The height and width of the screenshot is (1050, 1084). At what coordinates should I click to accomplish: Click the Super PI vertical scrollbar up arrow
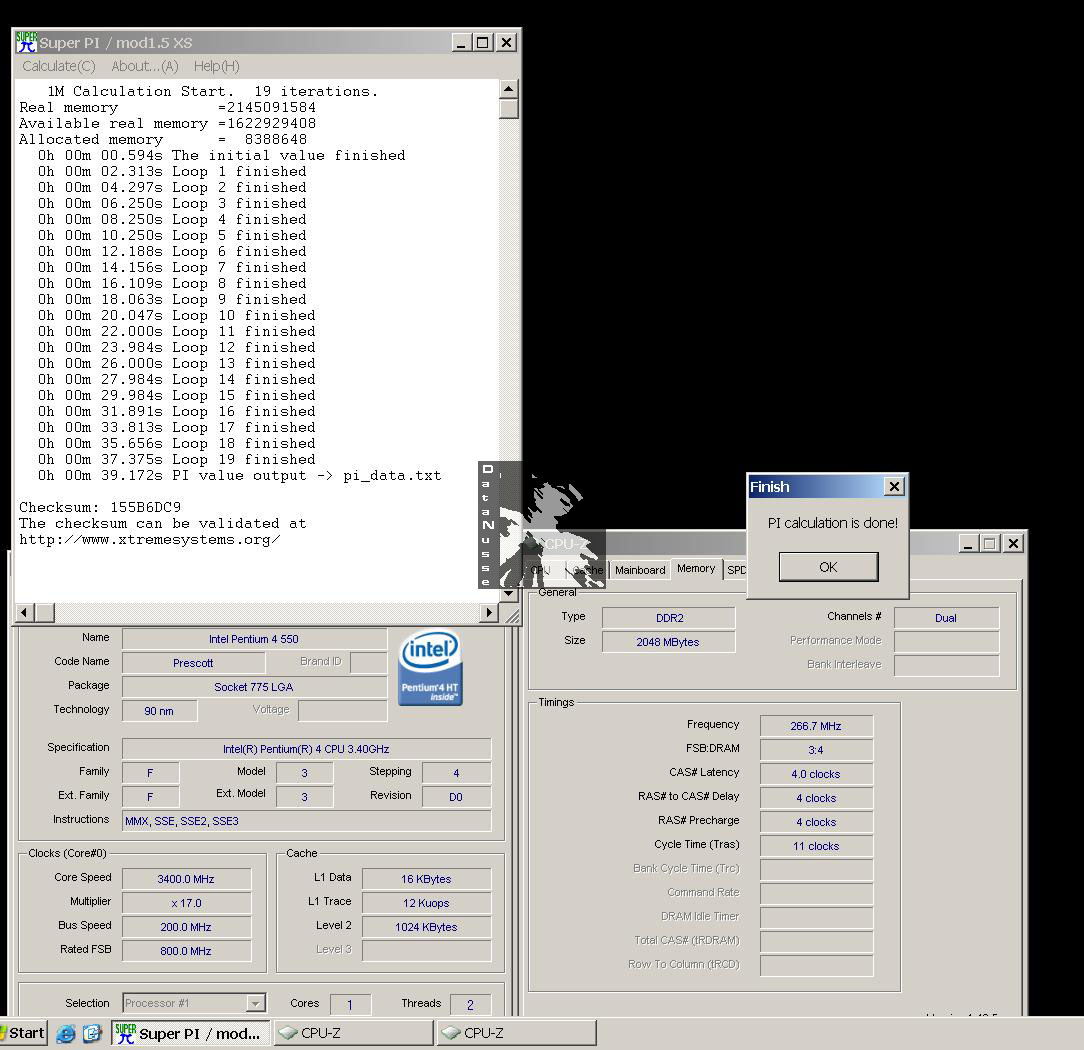[x=509, y=88]
